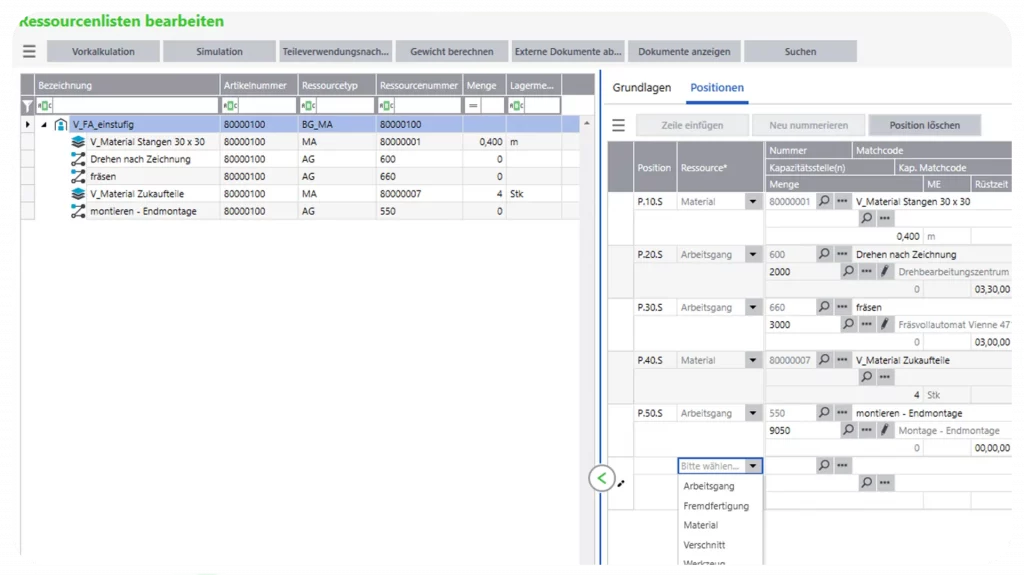The image size is (1024, 577).
Task: Collapse the V_FA_einstufig tree node
Action: (44, 123)
